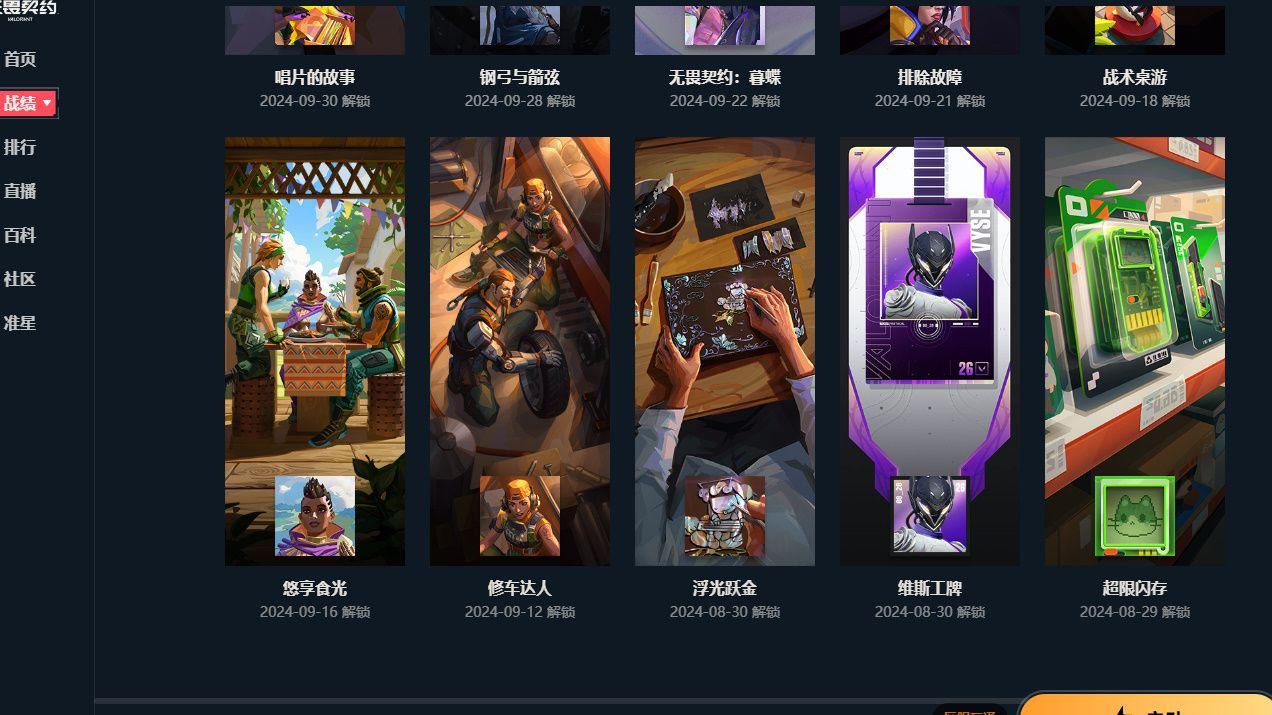Viewport: 1272px width, 715px height.
Task: Select the green cat icon on 超限闪存 card
Action: [1135, 516]
